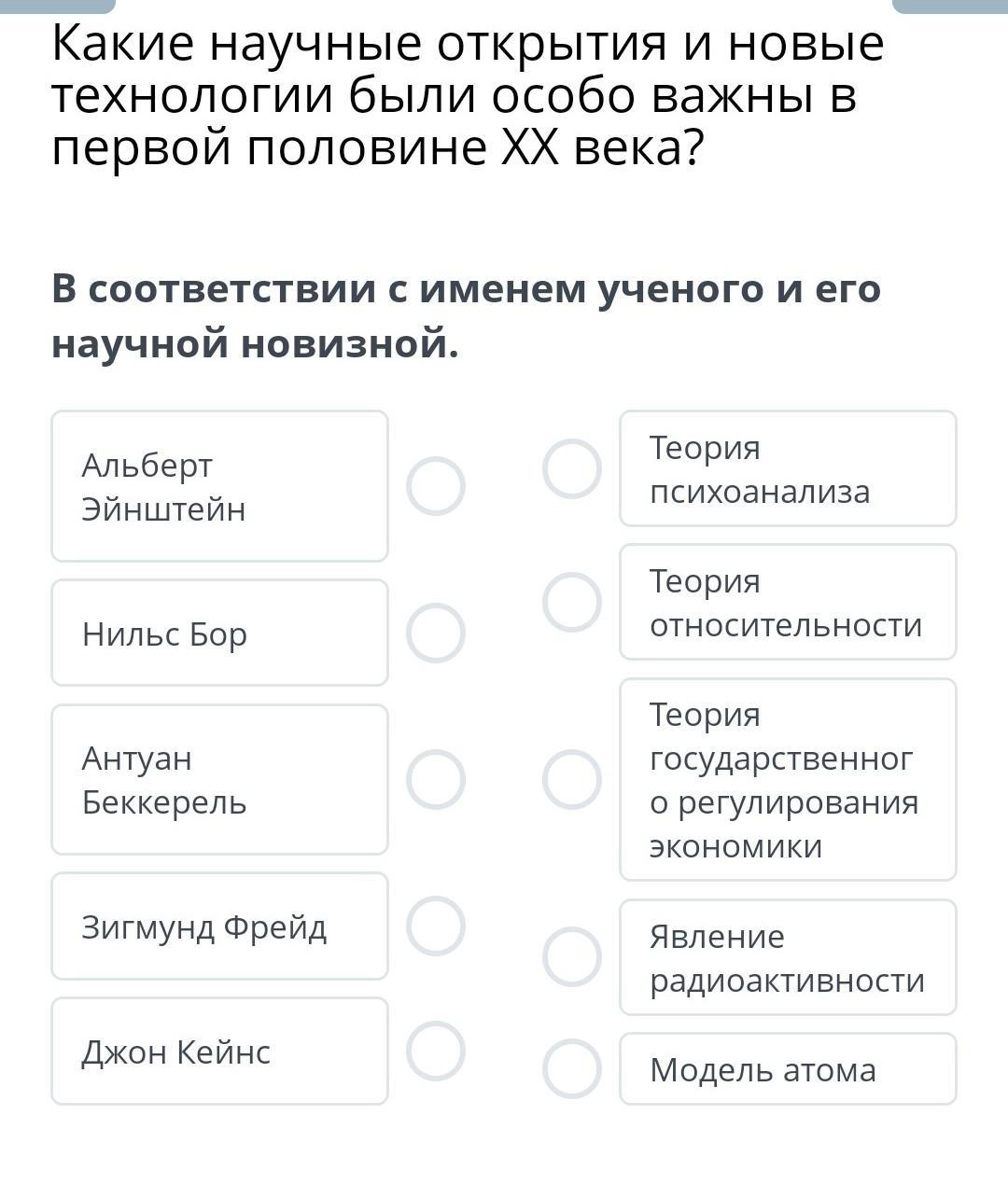Select the circle beside Явление радиоактивности
Screen dimensions: 1008x1198
click(x=572, y=956)
